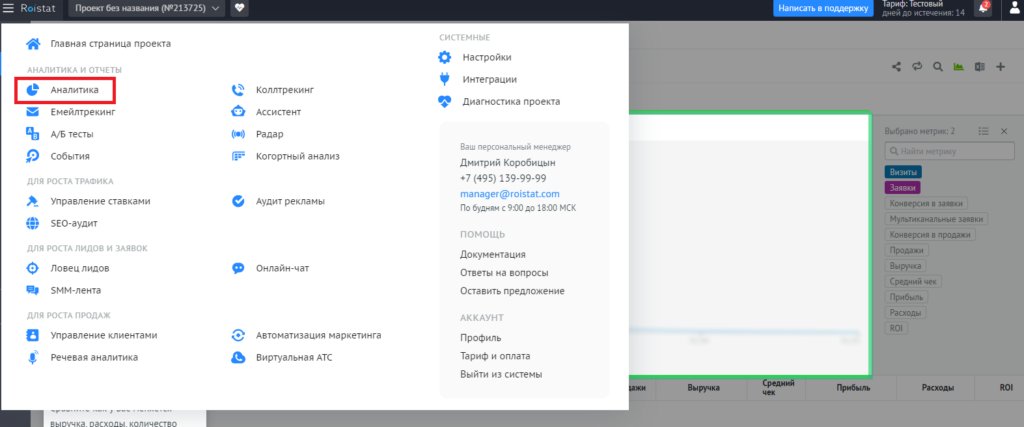This screenshot has height=427, width=1024.
Task: Click the Ловец лидов target icon
Action: (x=33, y=268)
